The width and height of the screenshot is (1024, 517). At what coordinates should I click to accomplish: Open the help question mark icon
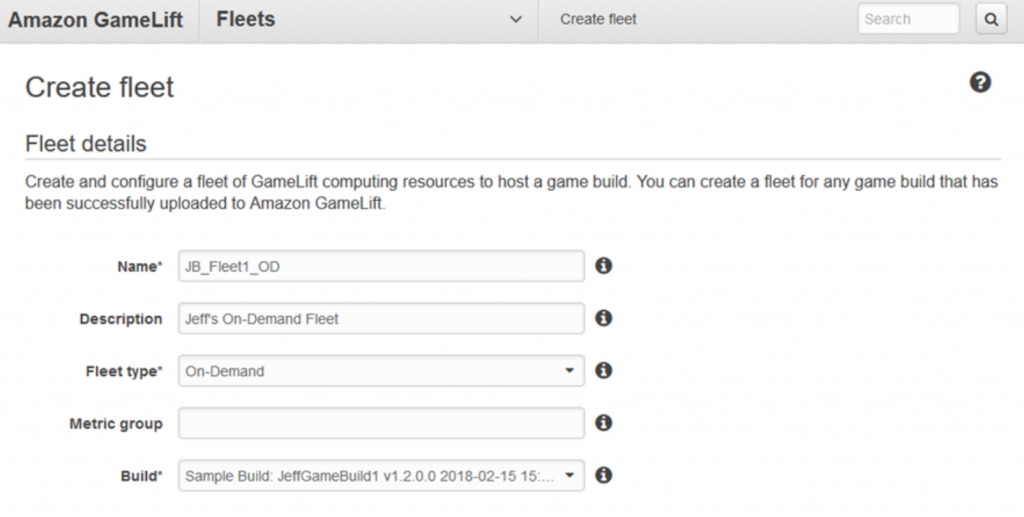tap(980, 82)
